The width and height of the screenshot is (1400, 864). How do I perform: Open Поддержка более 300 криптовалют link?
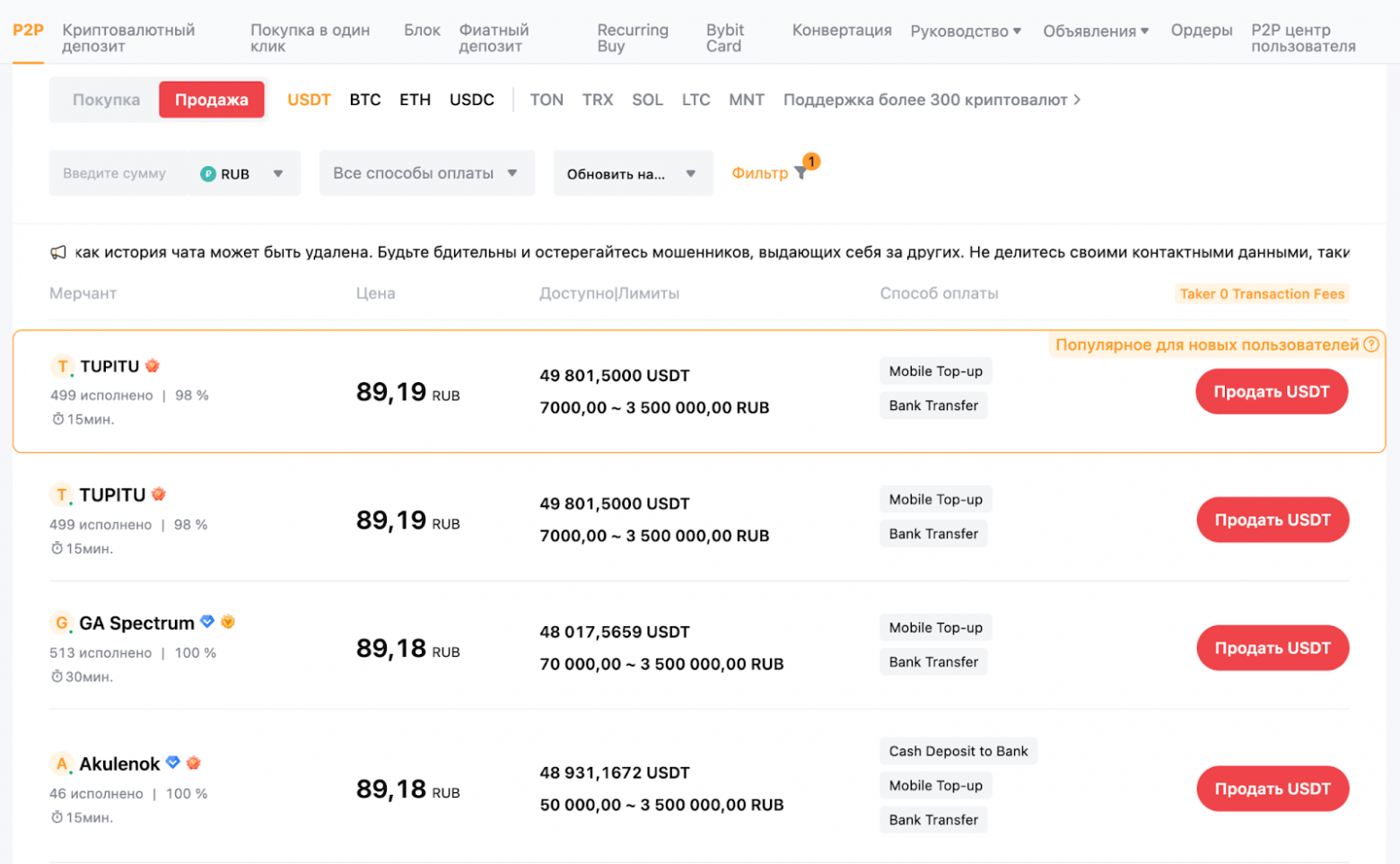click(x=930, y=100)
